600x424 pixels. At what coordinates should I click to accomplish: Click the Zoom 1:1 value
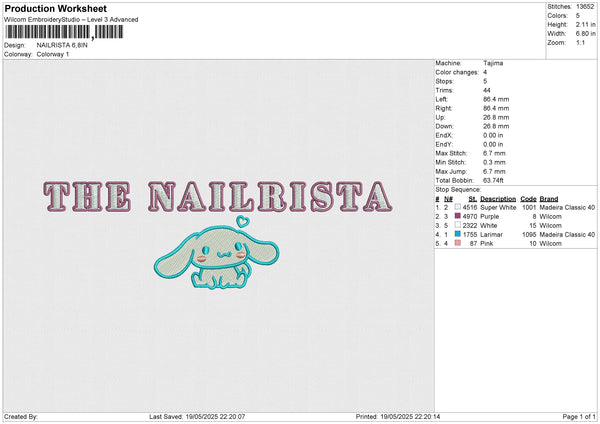(x=580, y=42)
